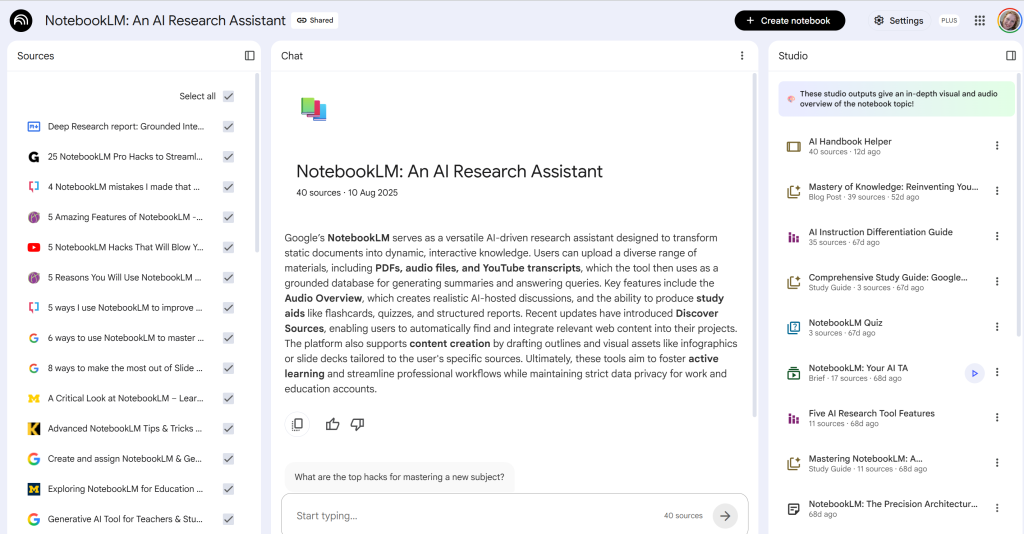Open options for NotebookLM: Your AI TA
This screenshot has width=1024, height=534.
(x=997, y=373)
